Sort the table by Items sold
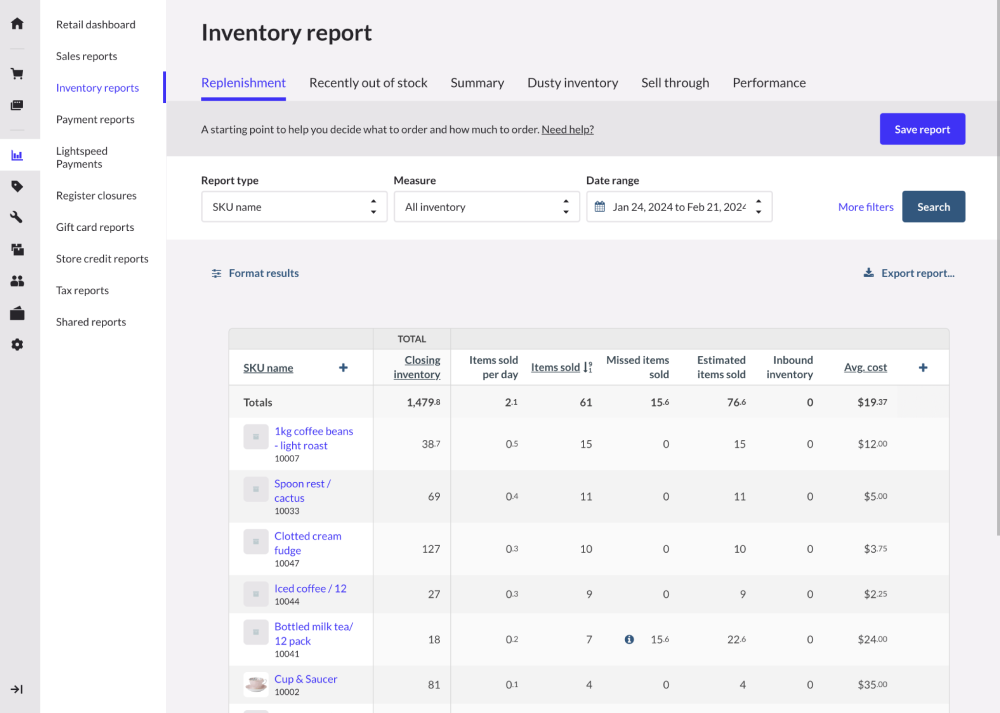Screen dimensions: 1000x713 (556, 367)
